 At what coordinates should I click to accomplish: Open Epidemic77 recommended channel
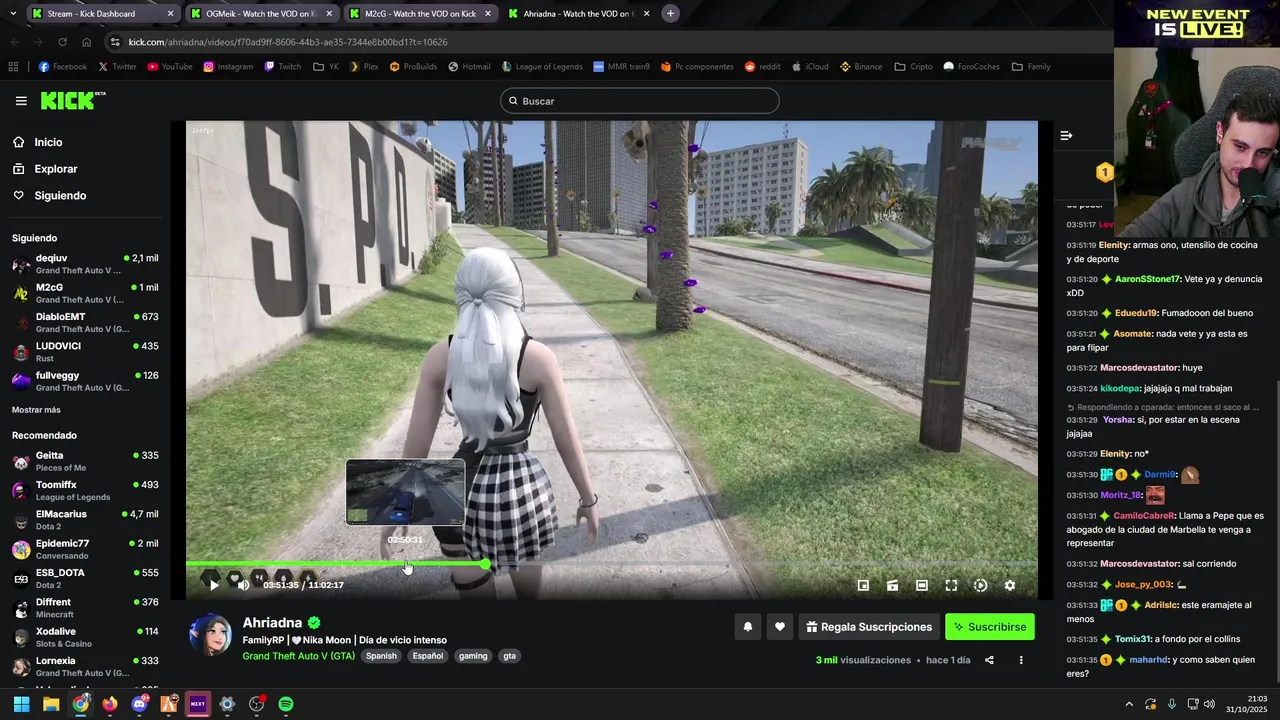coord(85,549)
